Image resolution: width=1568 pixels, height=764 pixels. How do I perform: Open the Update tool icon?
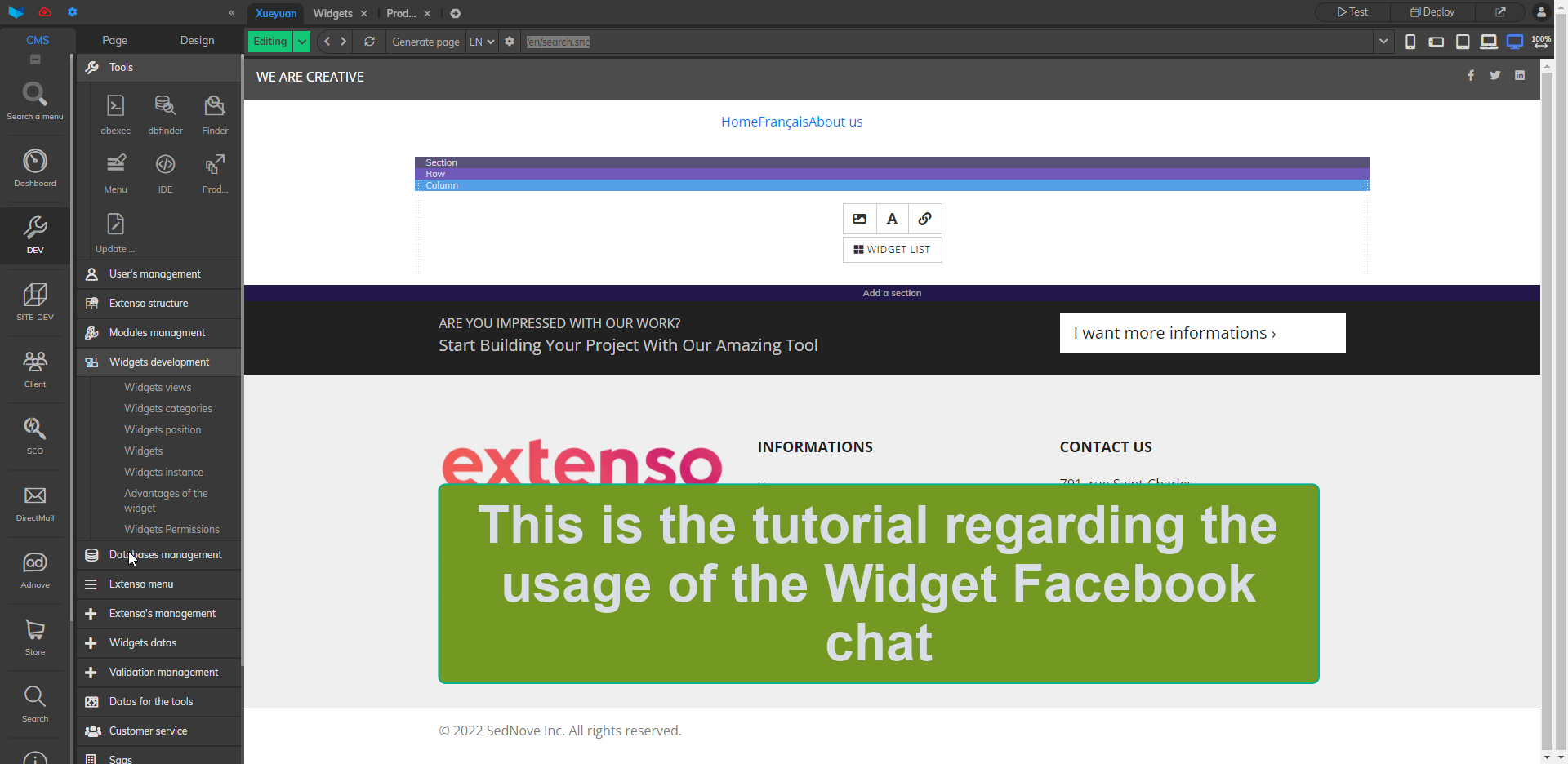click(x=115, y=233)
